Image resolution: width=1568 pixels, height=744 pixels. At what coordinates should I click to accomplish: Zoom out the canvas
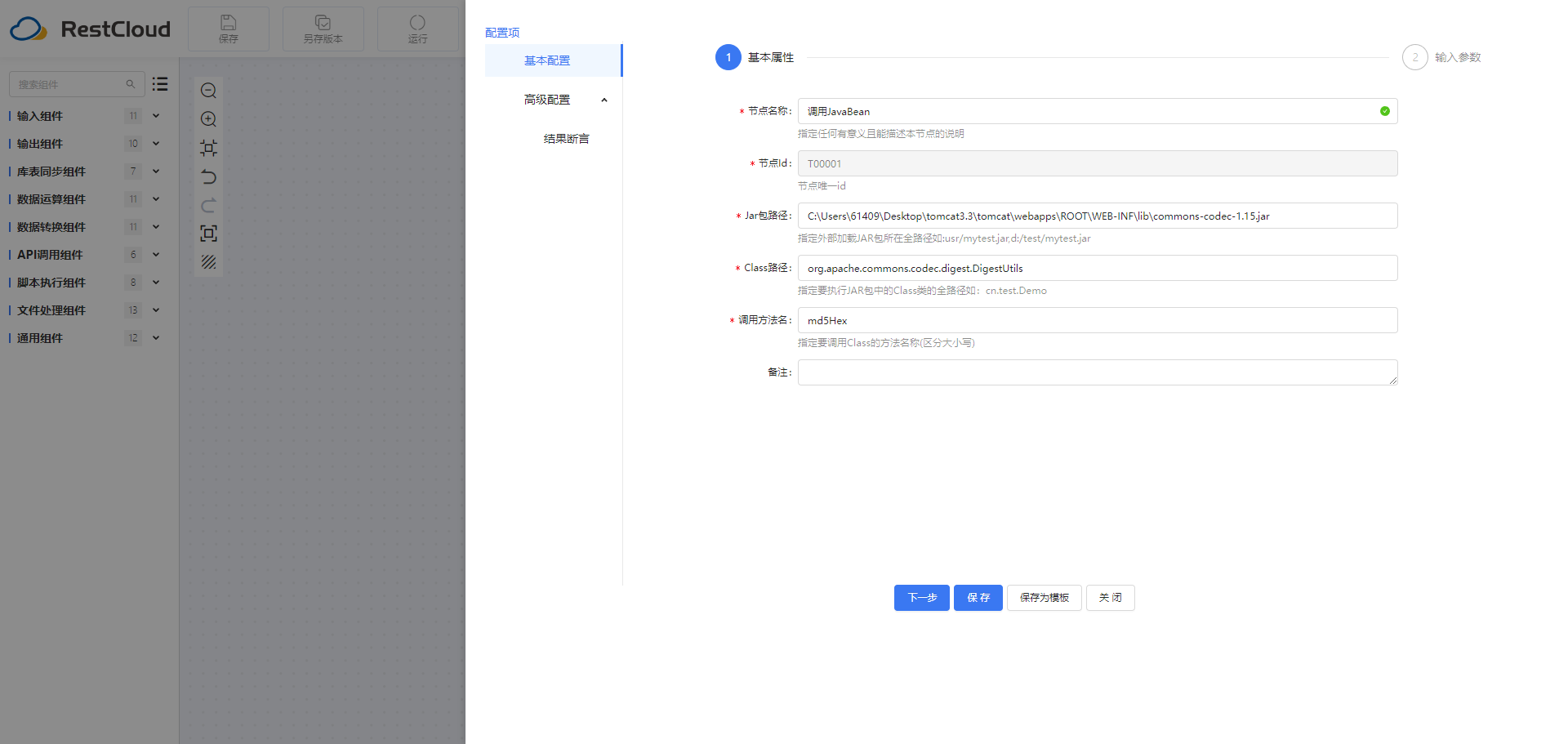(208, 91)
